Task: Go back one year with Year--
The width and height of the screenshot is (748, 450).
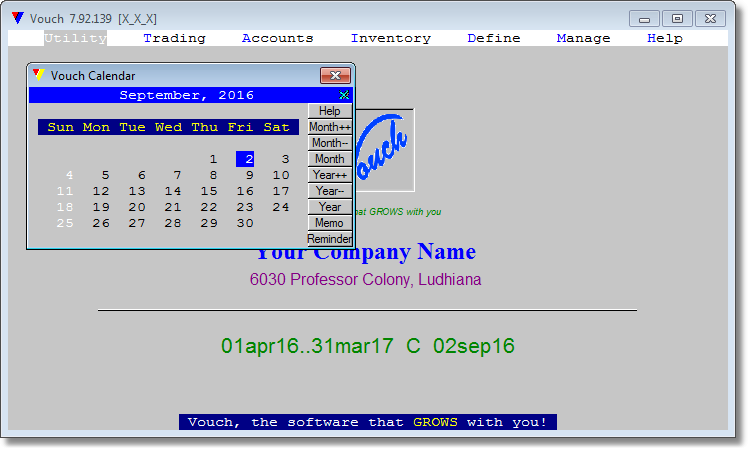Action: [330, 191]
